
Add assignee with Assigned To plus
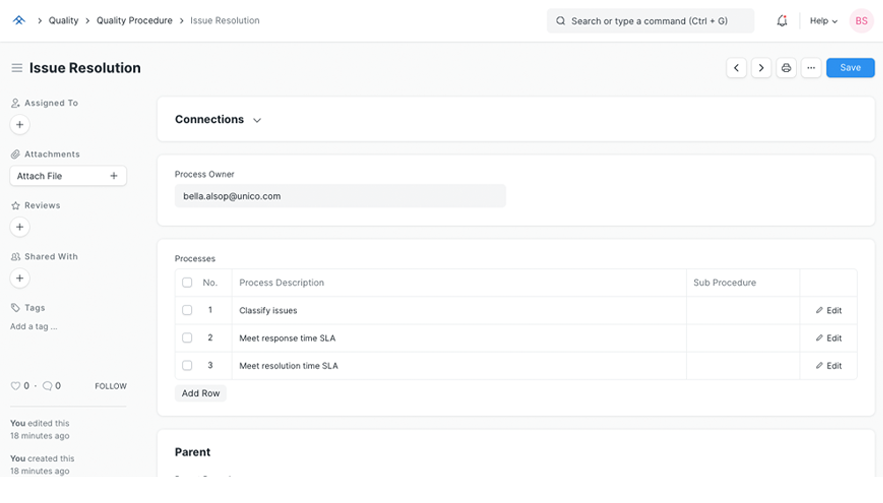point(20,125)
